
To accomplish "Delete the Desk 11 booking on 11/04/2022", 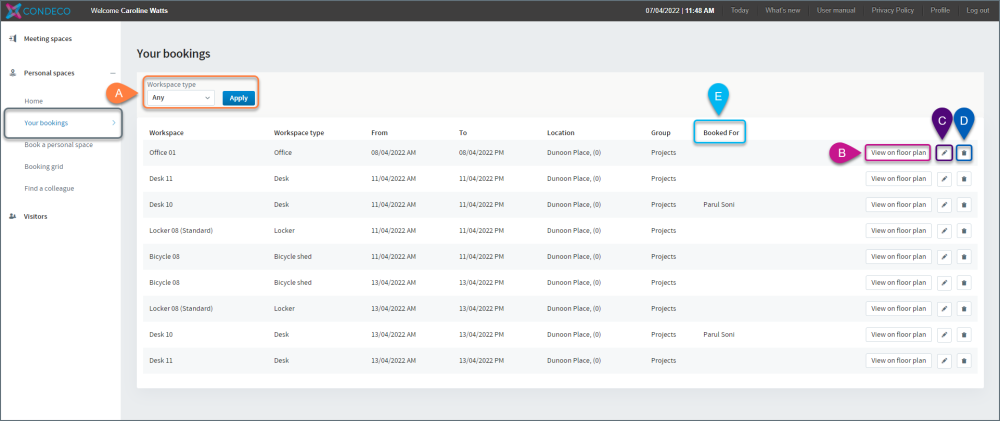I will pos(964,179).
